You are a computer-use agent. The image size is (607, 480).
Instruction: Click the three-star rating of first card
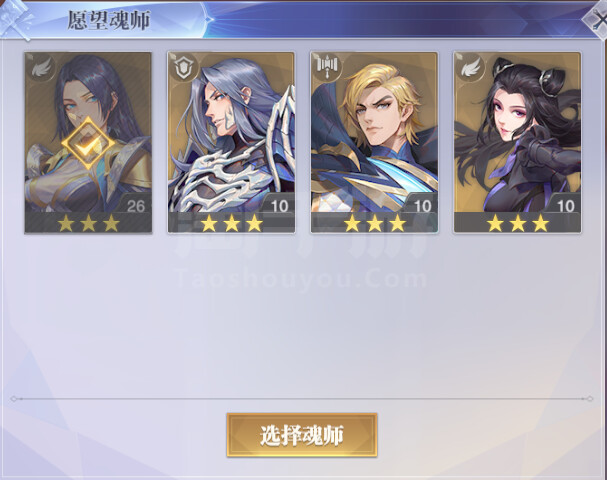point(88,223)
